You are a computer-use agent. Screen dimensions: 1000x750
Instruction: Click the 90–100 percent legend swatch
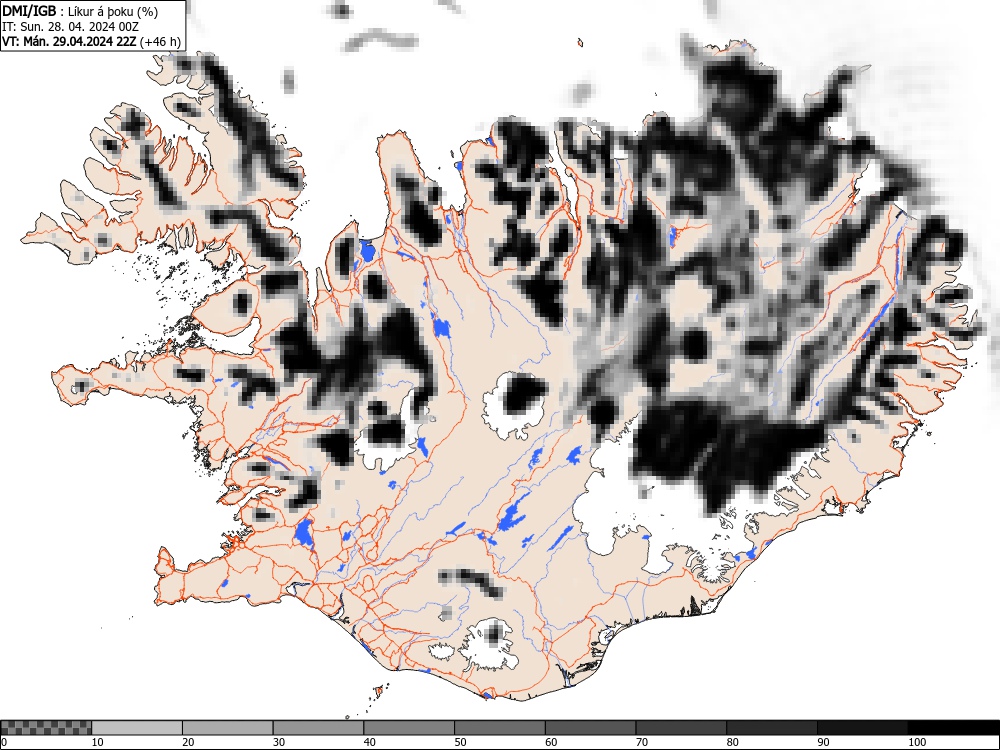pyautogui.click(x=862, y=728)
